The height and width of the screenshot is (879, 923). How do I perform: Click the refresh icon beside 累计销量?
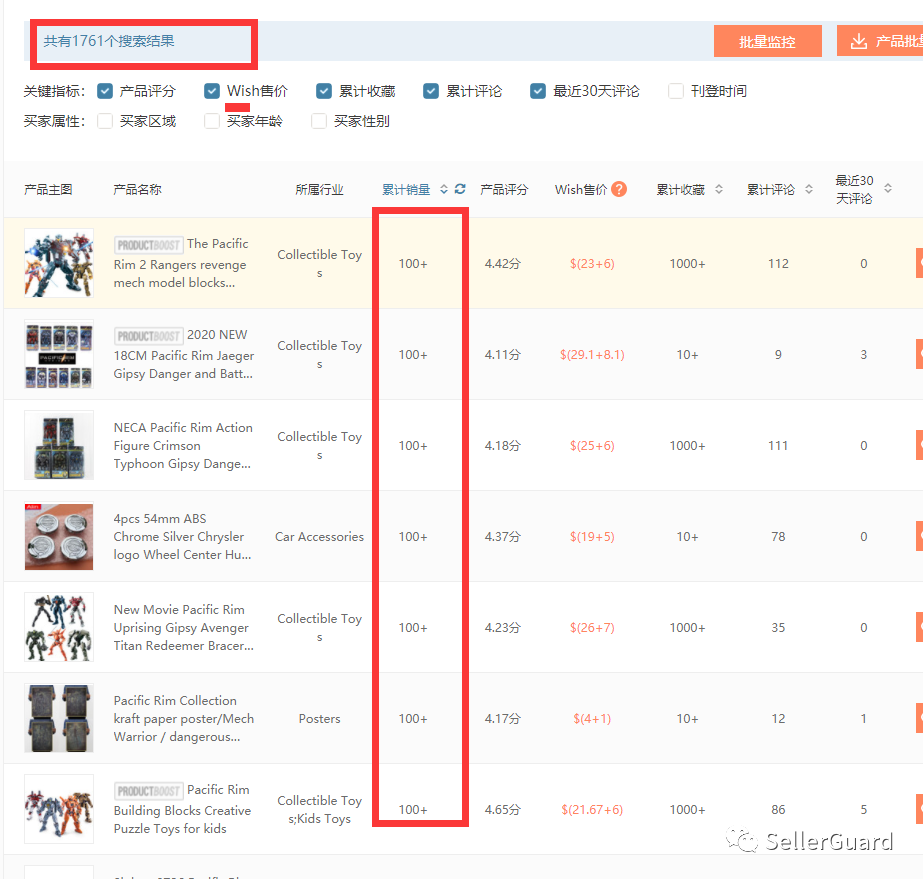click(460, 189)
